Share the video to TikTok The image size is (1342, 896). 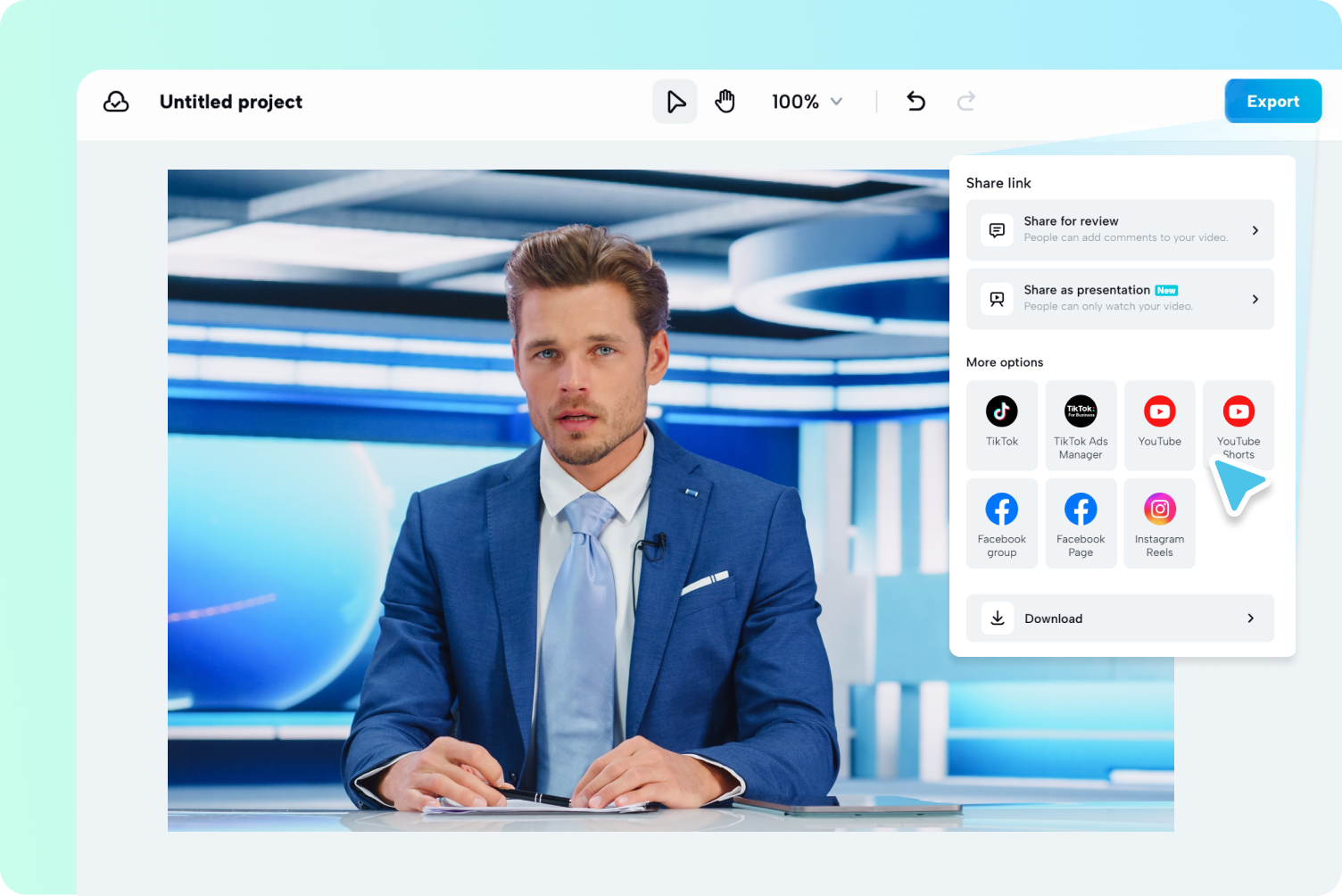(x=1002, y=426)
